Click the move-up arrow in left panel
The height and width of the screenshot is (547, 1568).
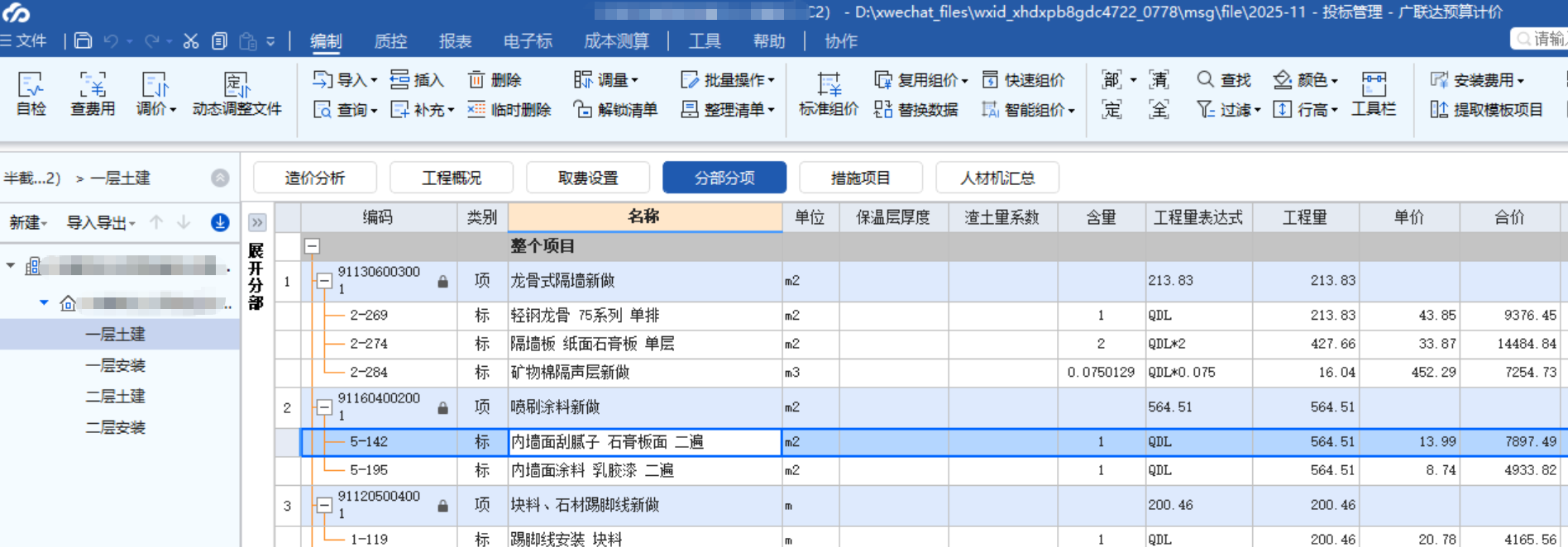[x=156, y=222]
